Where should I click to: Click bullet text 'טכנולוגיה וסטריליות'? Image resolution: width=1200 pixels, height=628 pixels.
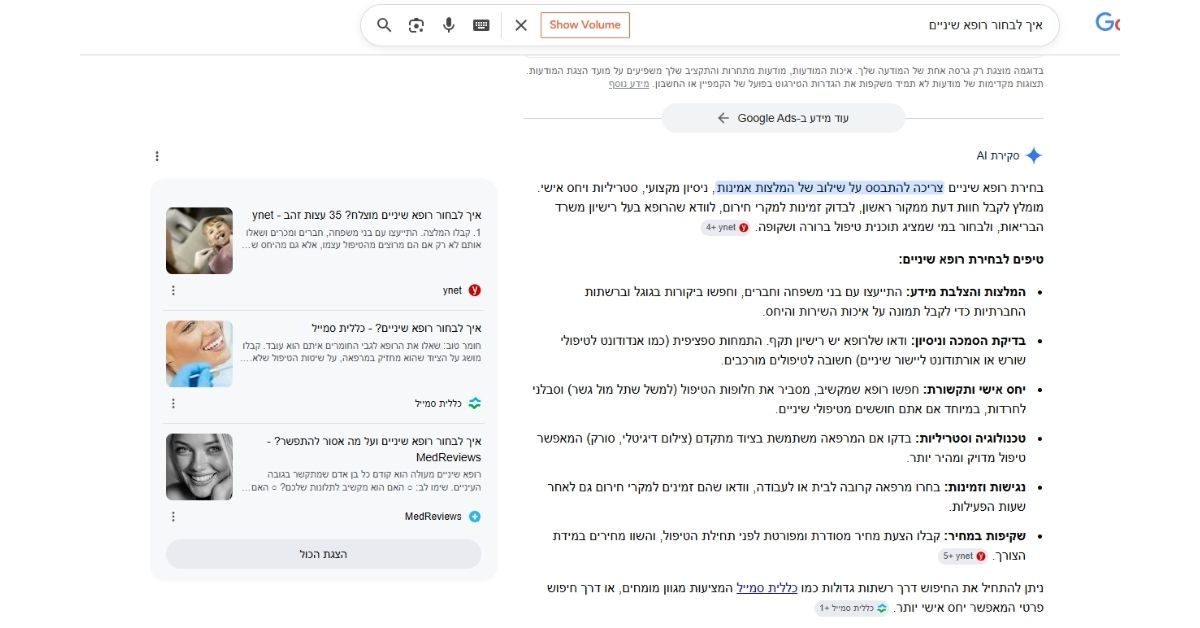tap(969, 438)
